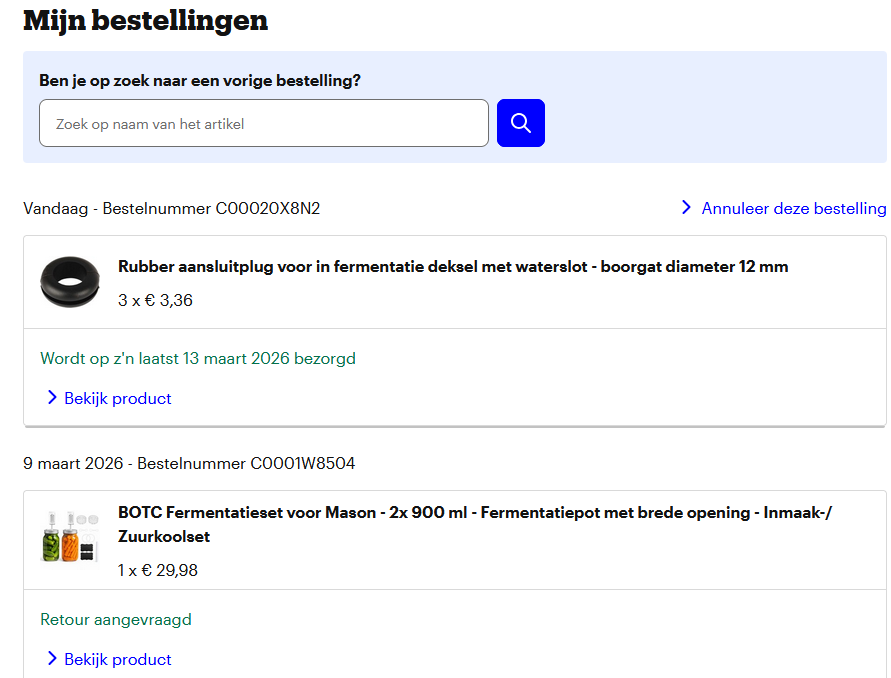The image size is (891, 678).
Task: Click the rubber aansluitplug product image
Action: (70, 275)
